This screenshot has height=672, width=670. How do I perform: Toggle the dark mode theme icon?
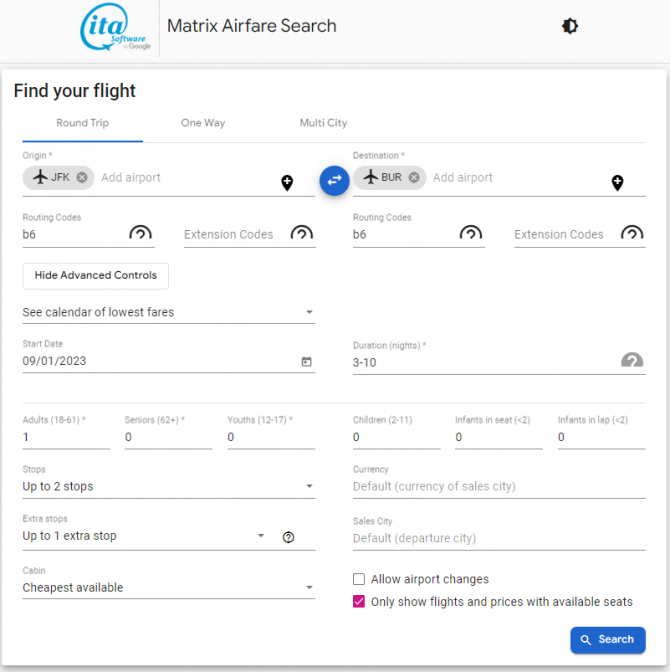click(x=570, y=27)
